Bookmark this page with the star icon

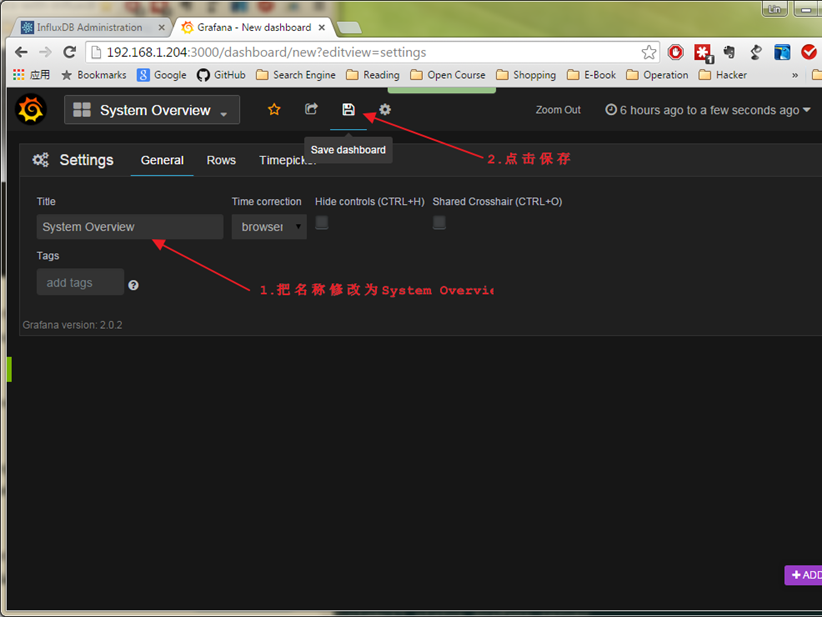pyautogui.click(x=648, y=52)
